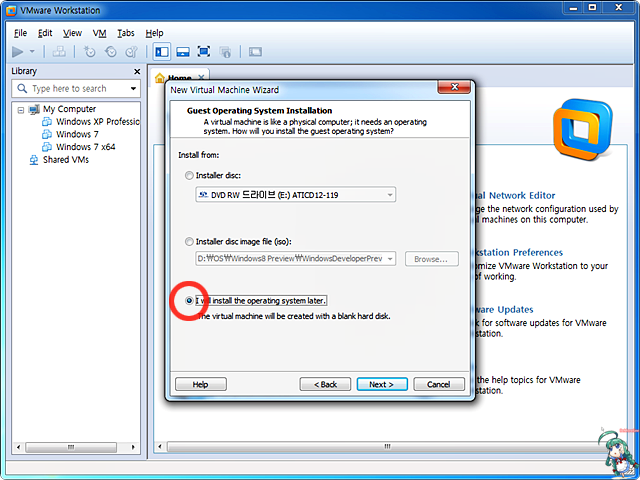This screenshot has height=480, width=640.
Task: Click the library horizontal scrollbar thumb
Action: (71, 447)
